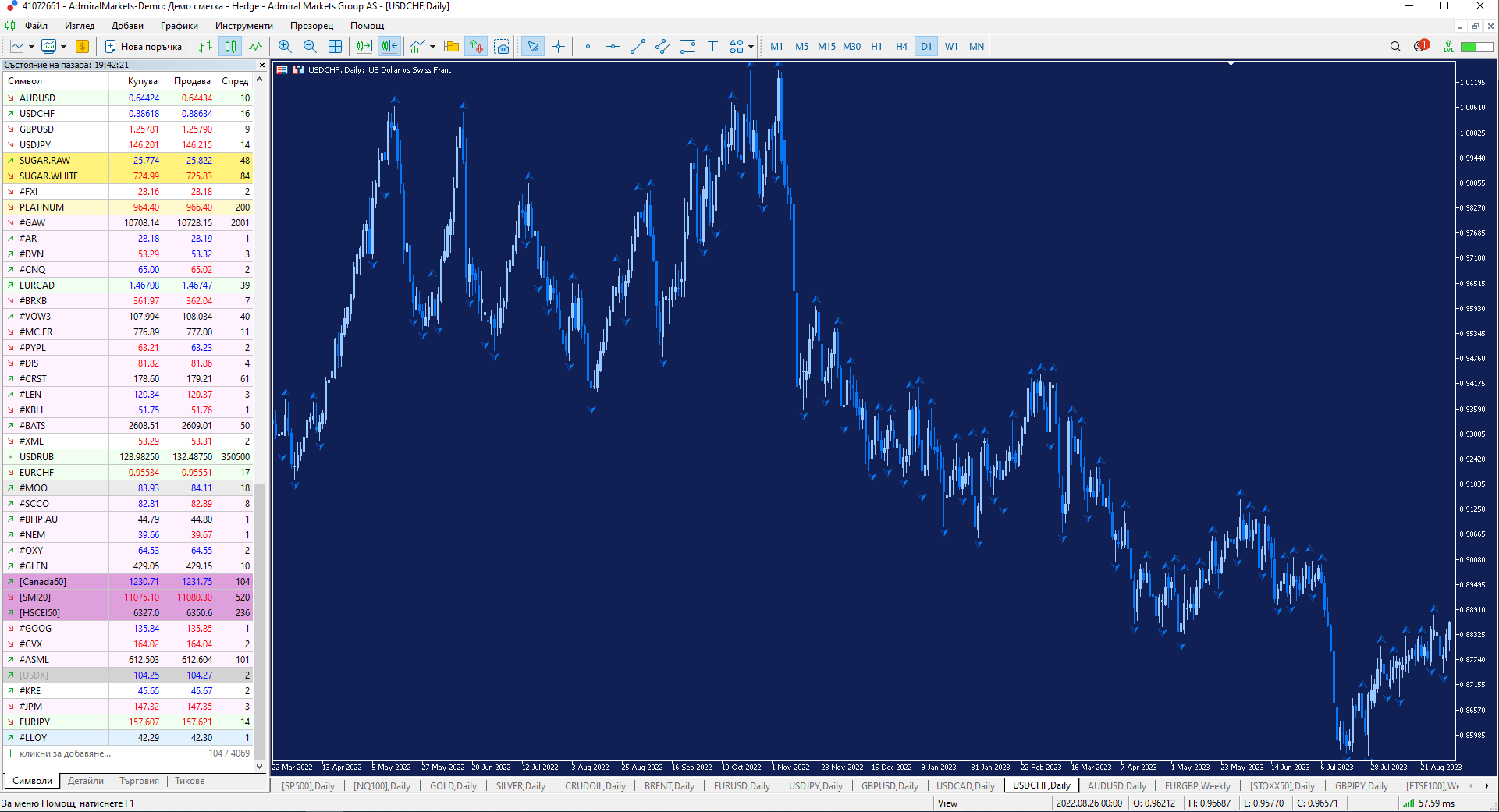
Task: Select the text label tool
Action: [712, 47]
